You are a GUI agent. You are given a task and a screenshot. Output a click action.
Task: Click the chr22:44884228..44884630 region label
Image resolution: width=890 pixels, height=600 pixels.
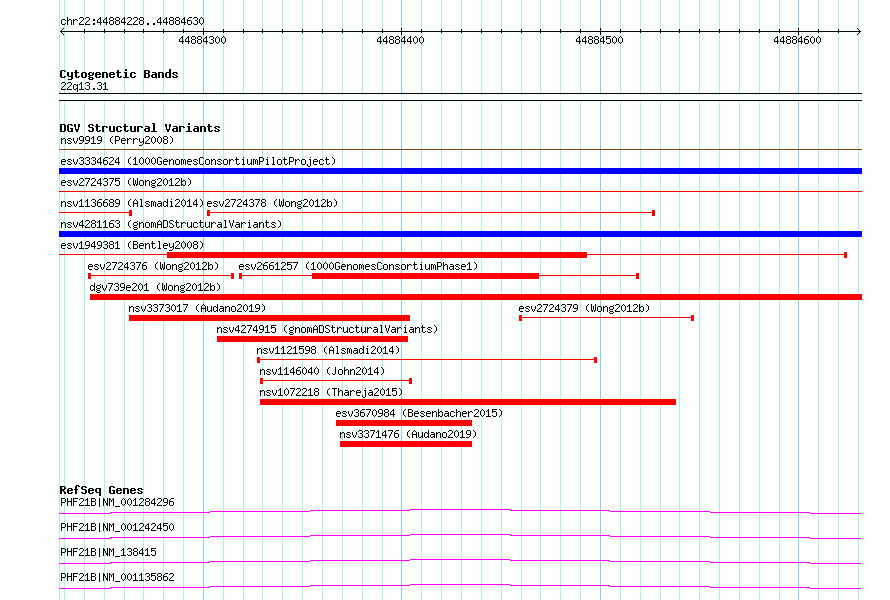(132, 21)
